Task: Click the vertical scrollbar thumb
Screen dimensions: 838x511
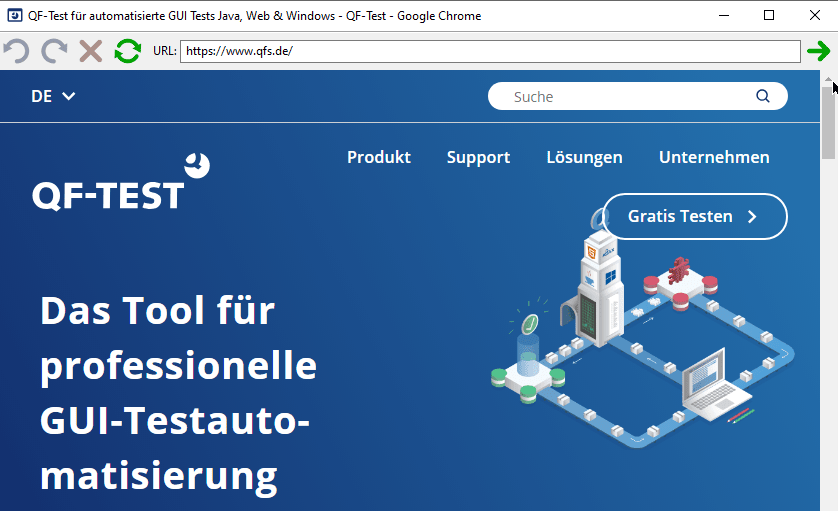Action: point(828,122)
